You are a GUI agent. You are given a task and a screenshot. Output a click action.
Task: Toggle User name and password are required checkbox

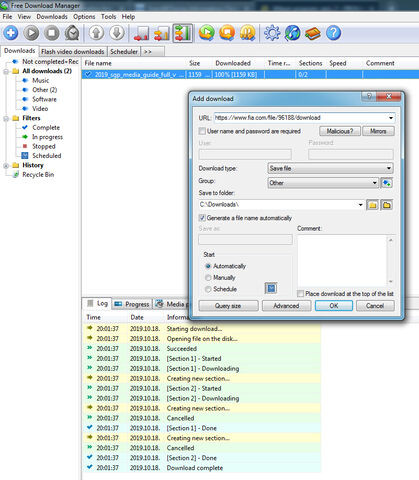click(202, 131)
